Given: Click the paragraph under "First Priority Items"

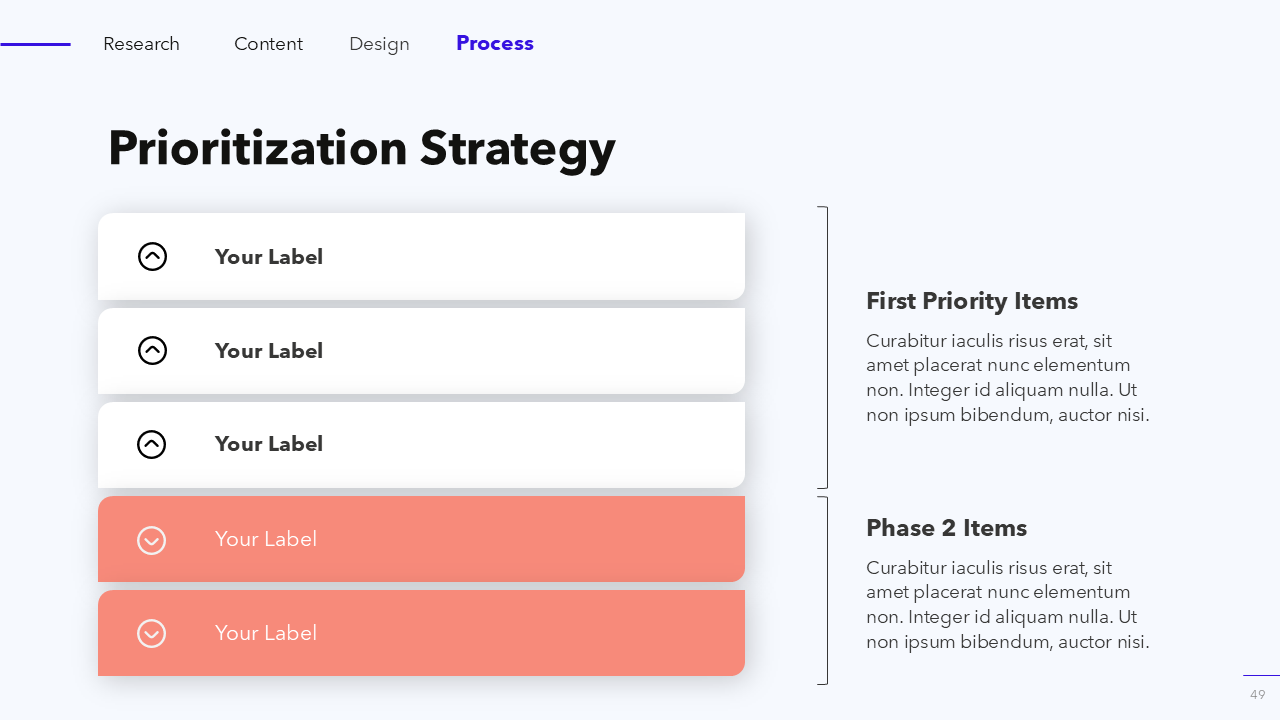Looking at the screenshot, I should [1008, 378].
